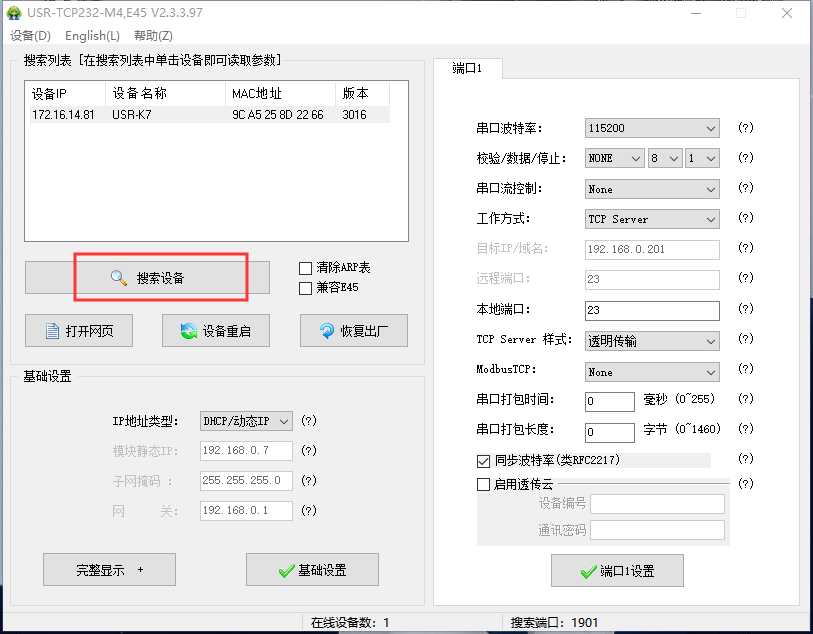This screenshot has width=813, height=634.
Task: Click the 本地端口 input field
Action: coord(652,311)
